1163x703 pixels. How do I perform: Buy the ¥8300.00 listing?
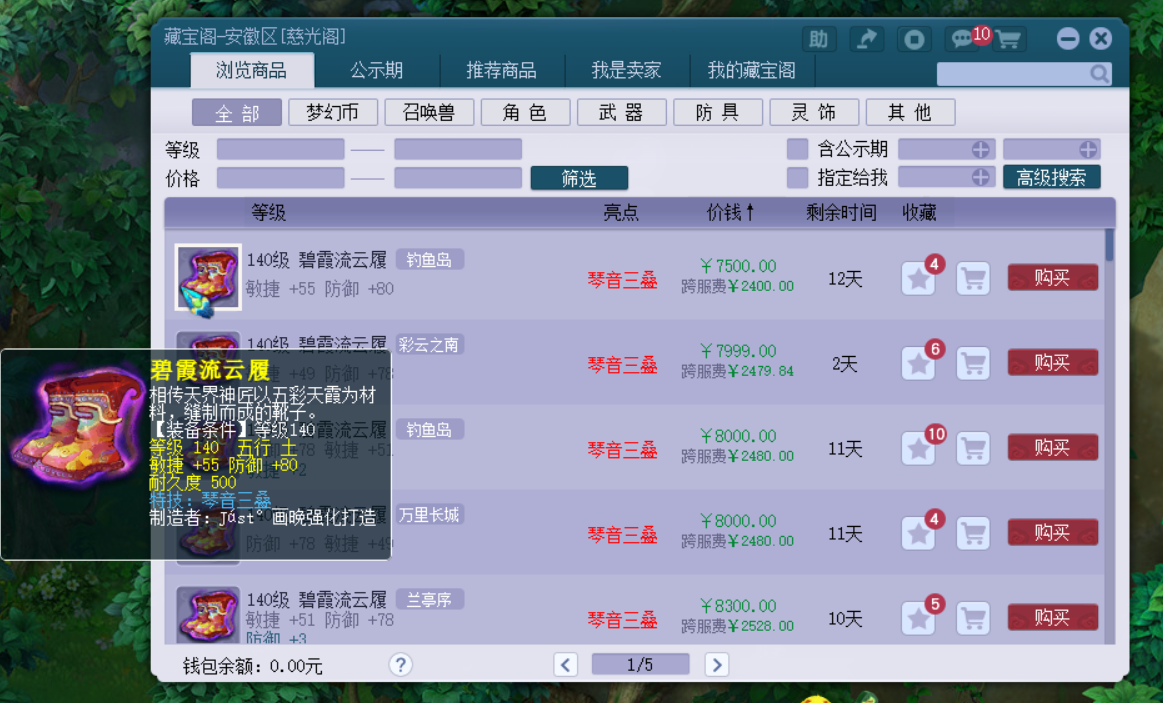pos(1052,617)
